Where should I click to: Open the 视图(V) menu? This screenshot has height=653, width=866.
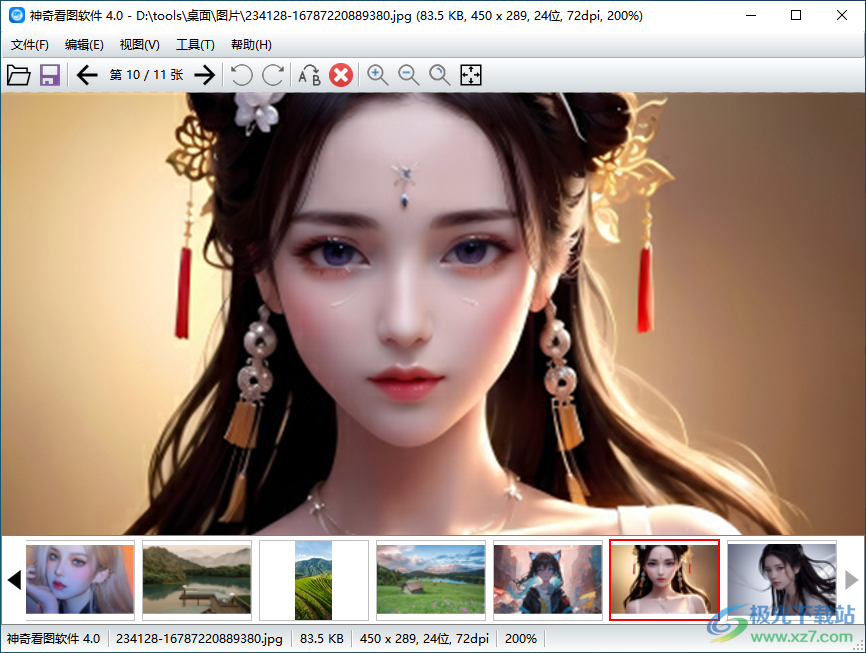tap(139, 44)
